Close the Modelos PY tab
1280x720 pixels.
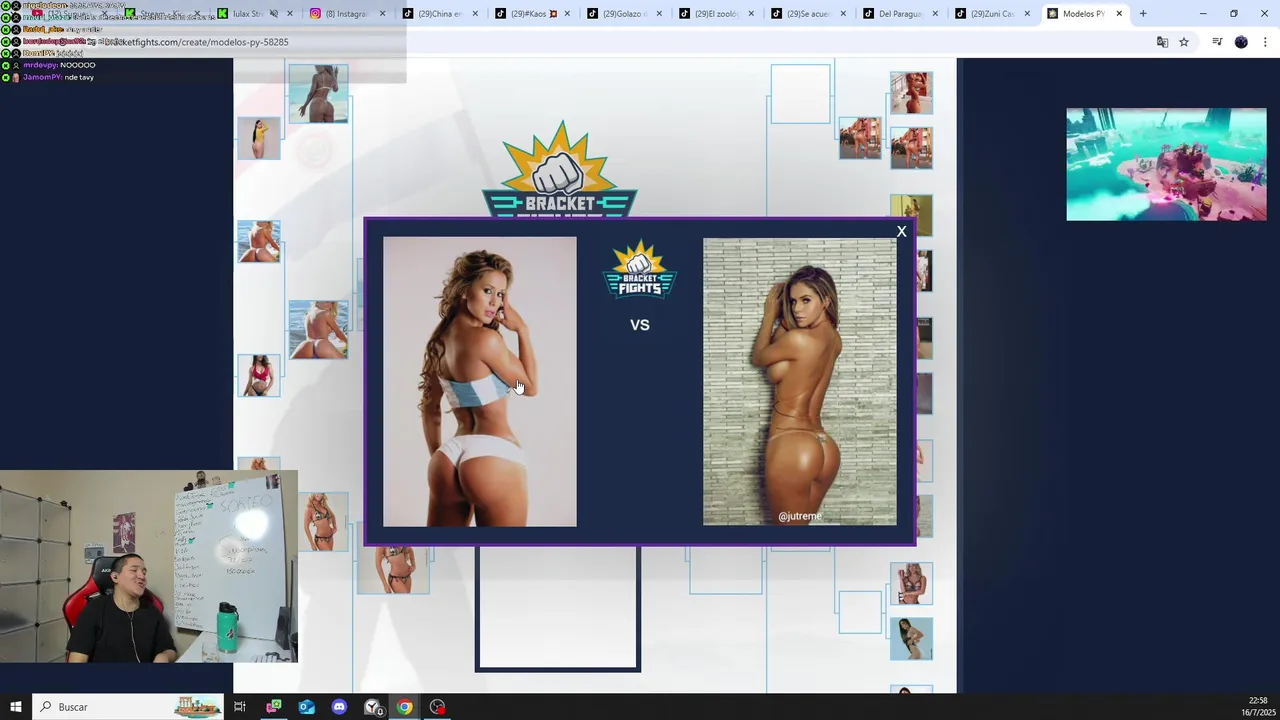click(1119, 14)
